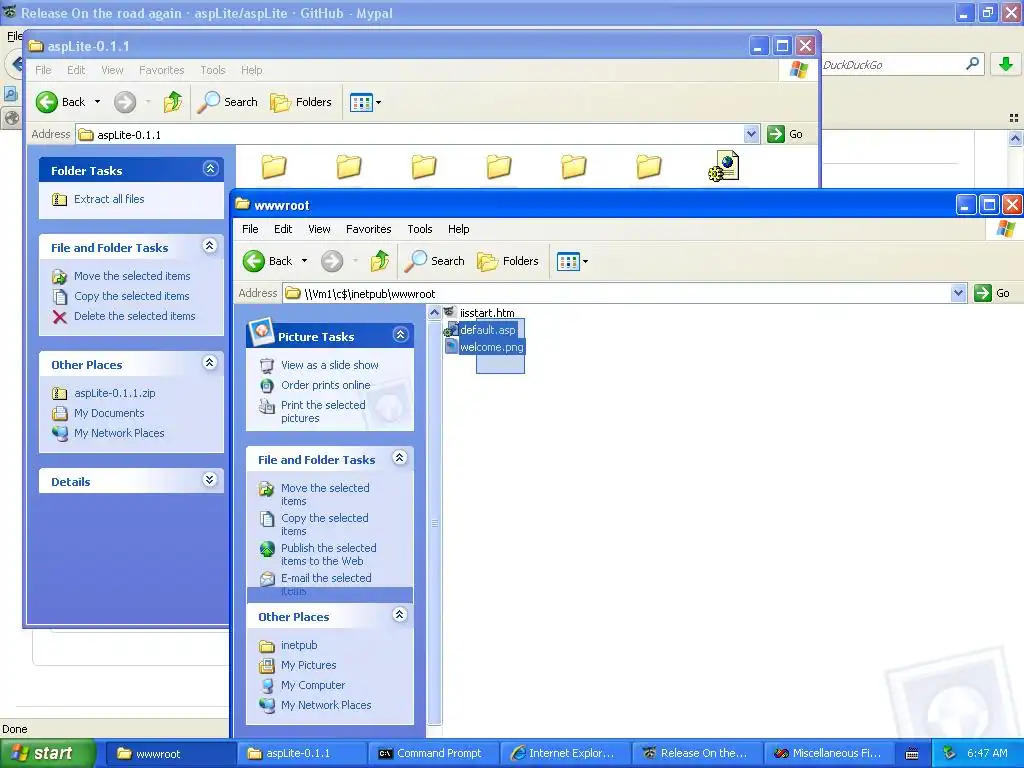
Task: Go back in the wwwroot window
Action: pyautogui.click(x=268, y=261)
